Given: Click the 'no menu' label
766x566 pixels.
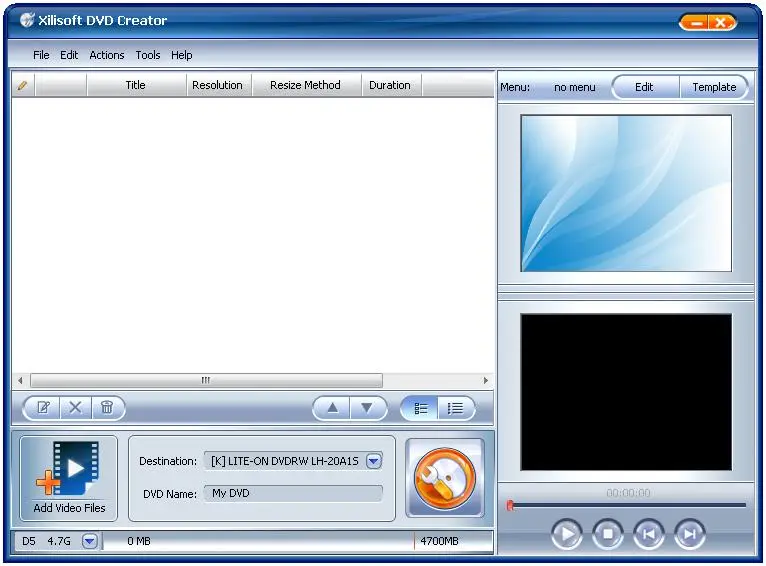Looking at the screenshot, I should [574, 87].
